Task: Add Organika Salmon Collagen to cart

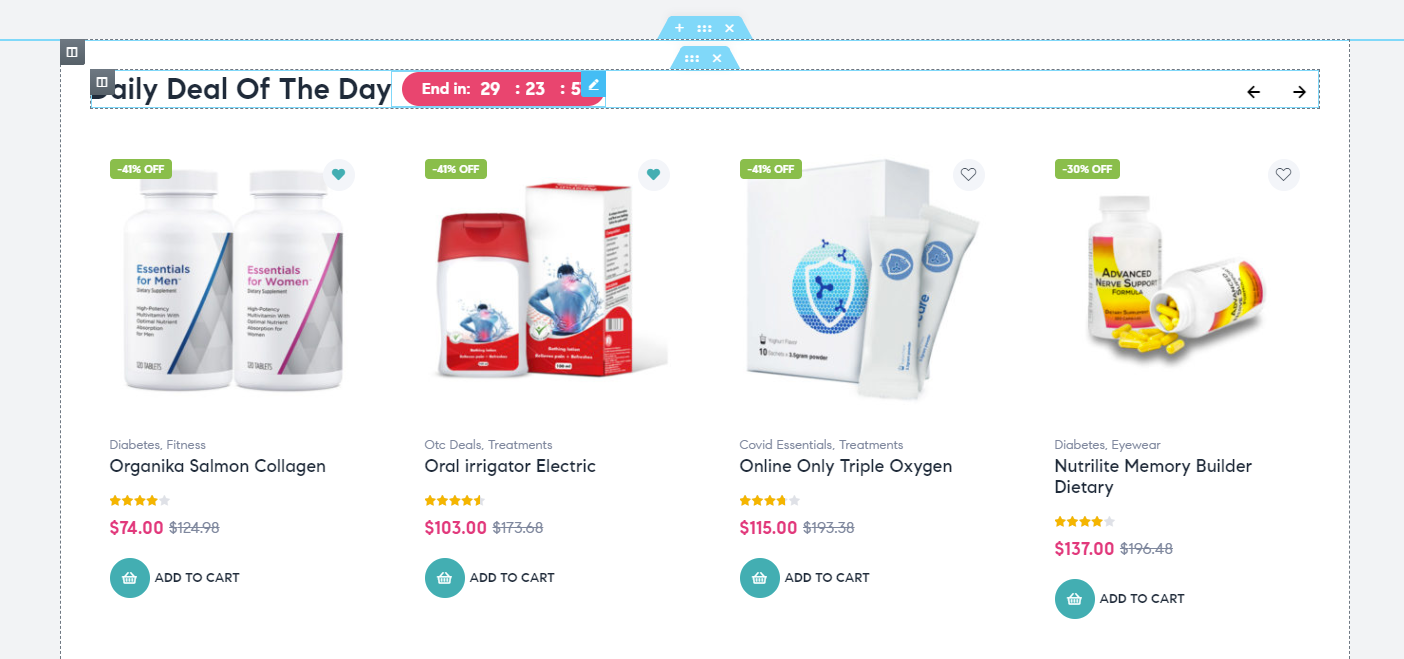Action: pyautogui.click(x=175, y=578)
